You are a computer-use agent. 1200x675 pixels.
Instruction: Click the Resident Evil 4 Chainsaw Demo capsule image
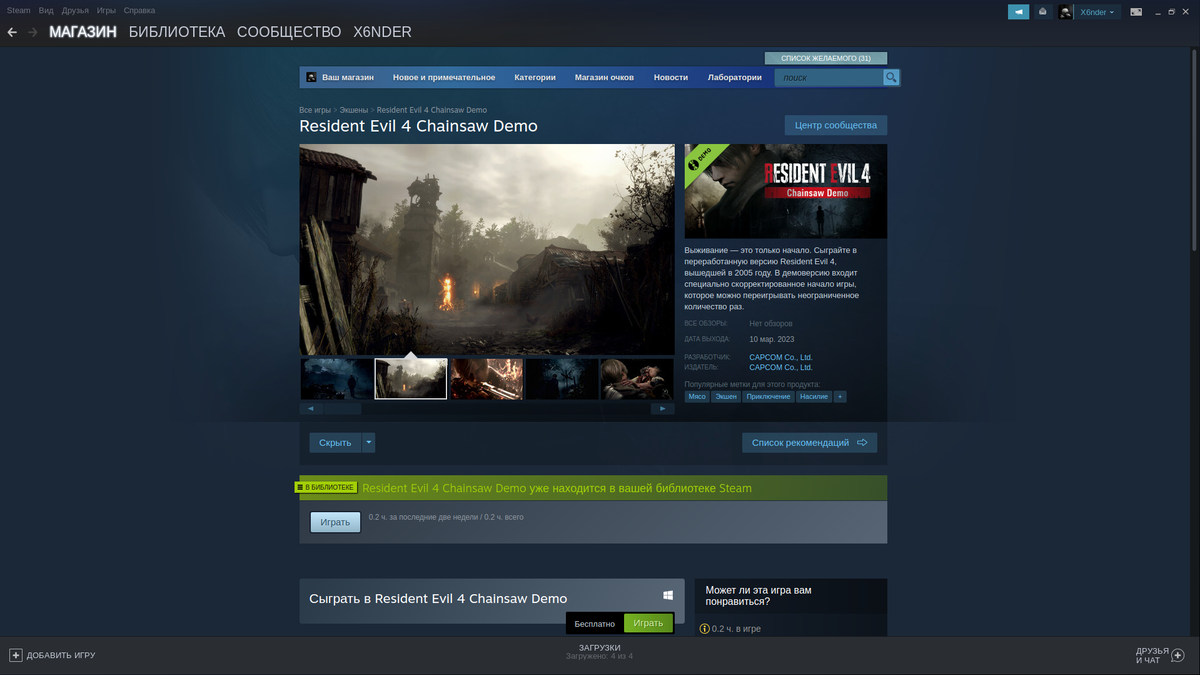(786, 191)
